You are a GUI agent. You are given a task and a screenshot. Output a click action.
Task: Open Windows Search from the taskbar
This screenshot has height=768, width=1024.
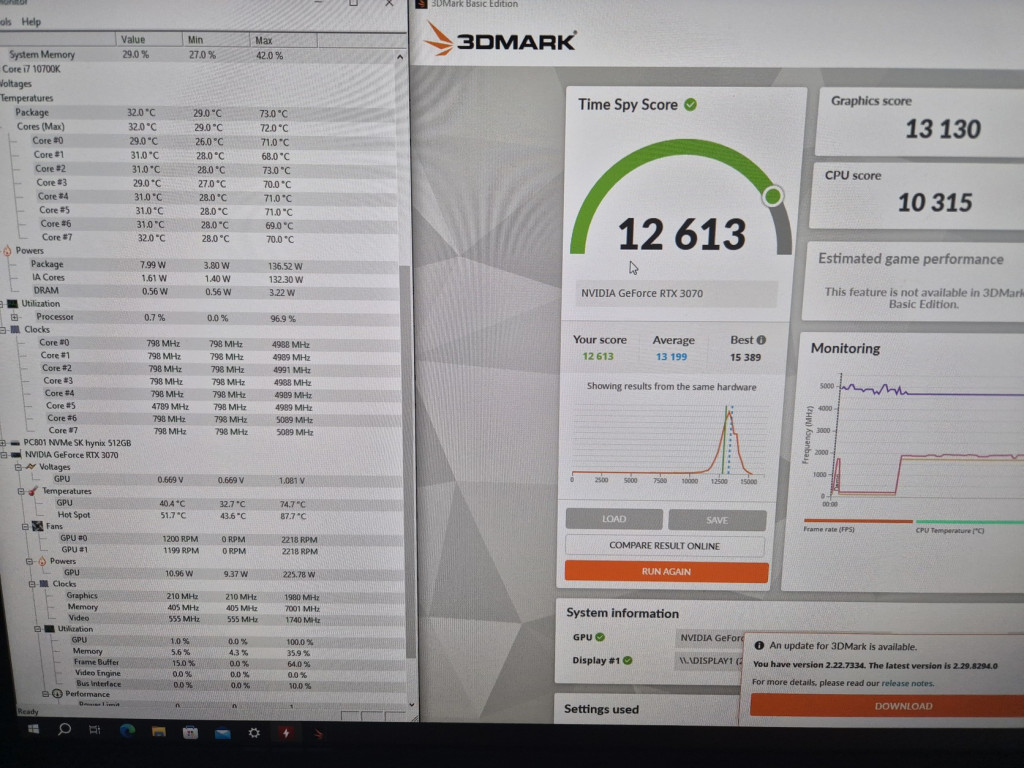pos(64,729)
